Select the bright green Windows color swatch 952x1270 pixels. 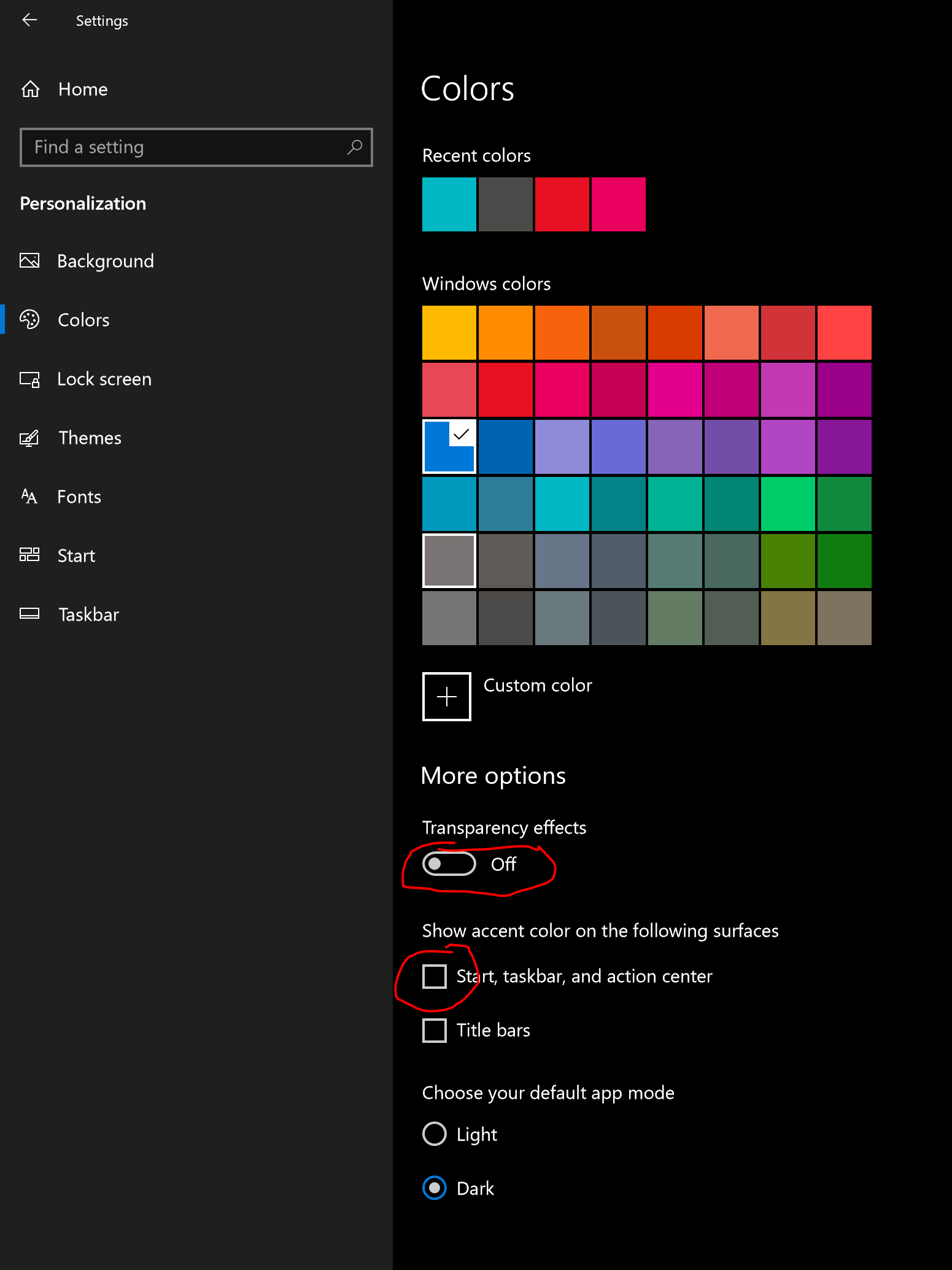click(788, 504)
